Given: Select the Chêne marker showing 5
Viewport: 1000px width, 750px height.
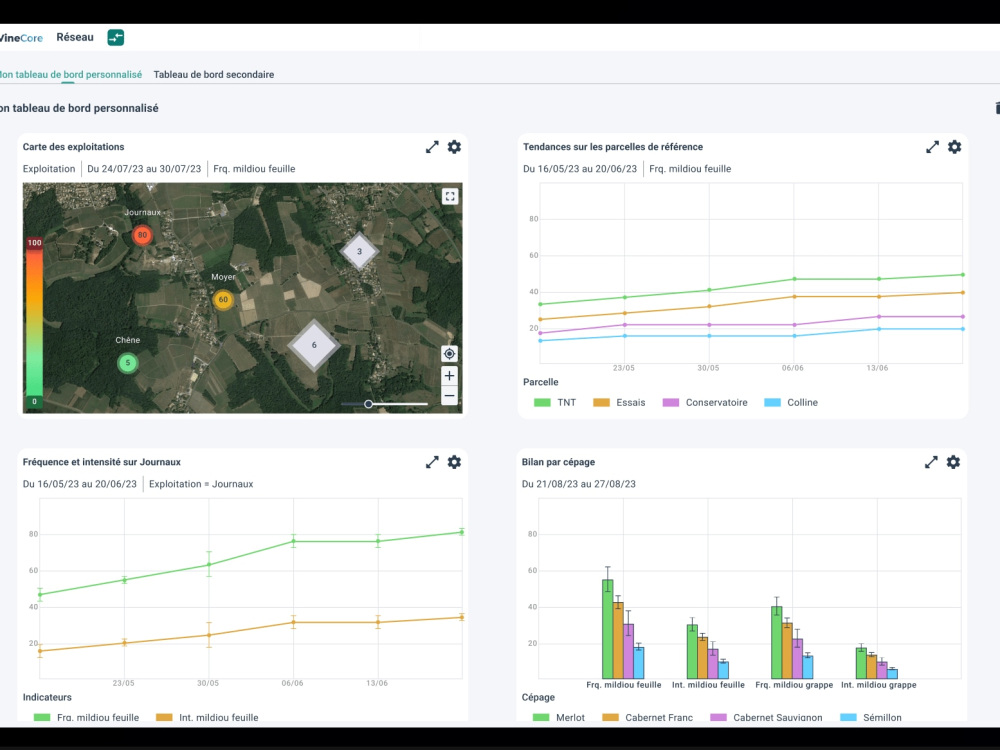Looking at the screenshot, I should click(x=128, y=363).
